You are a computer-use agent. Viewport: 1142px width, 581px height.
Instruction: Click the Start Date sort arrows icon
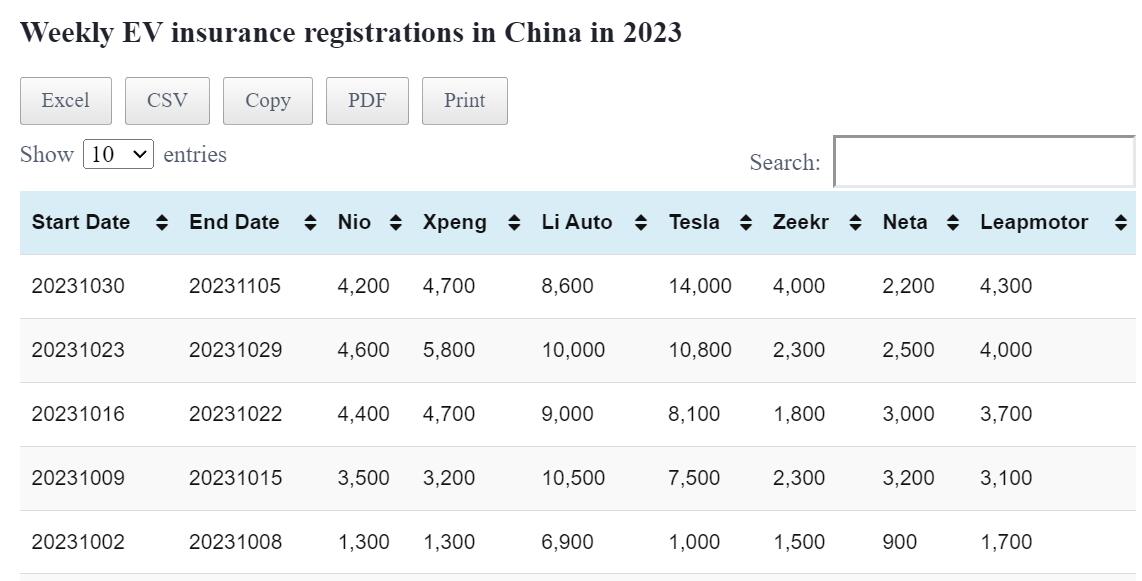point(162,223)
